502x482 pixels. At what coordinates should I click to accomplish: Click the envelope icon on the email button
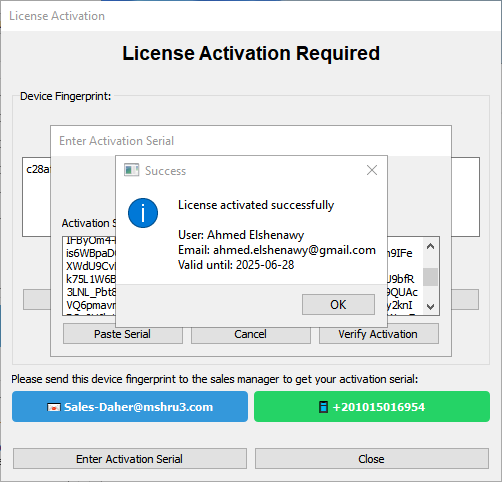tap(54, 407)
